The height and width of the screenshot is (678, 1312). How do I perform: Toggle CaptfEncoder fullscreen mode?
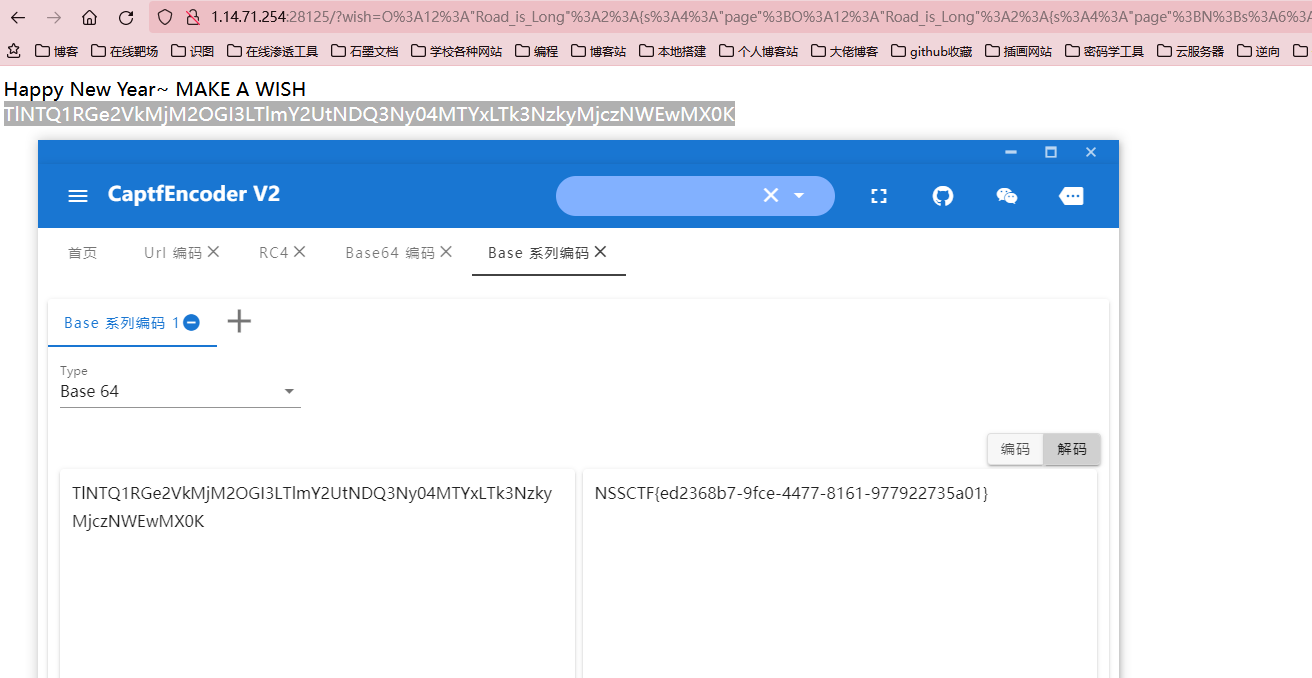(x=879, y=196)
